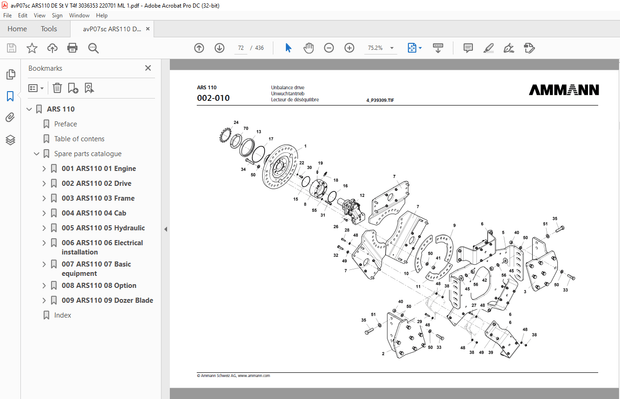Expand the 005 ARS110 05 Hydraulic bookmark

44,228
